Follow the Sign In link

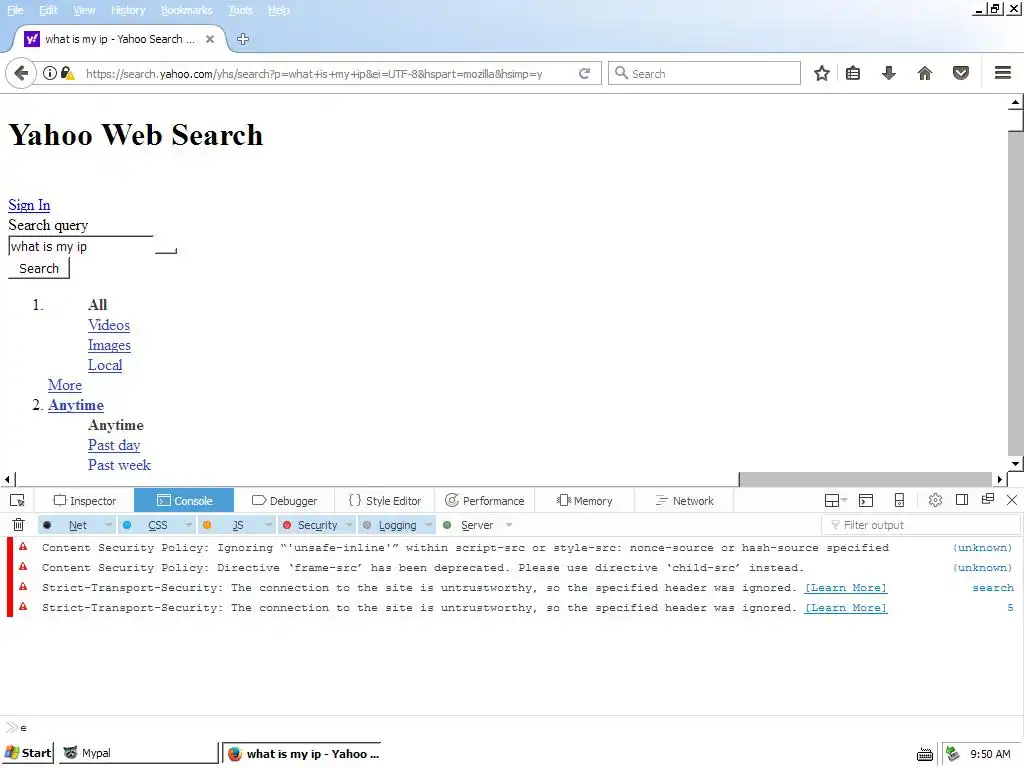pos(29,205)
